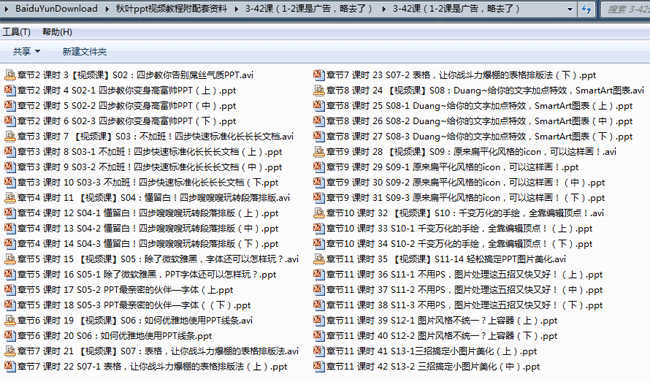Open the address bar history dropdown arrow
Viewport: 650px width, 382px height.
[570, 9]
